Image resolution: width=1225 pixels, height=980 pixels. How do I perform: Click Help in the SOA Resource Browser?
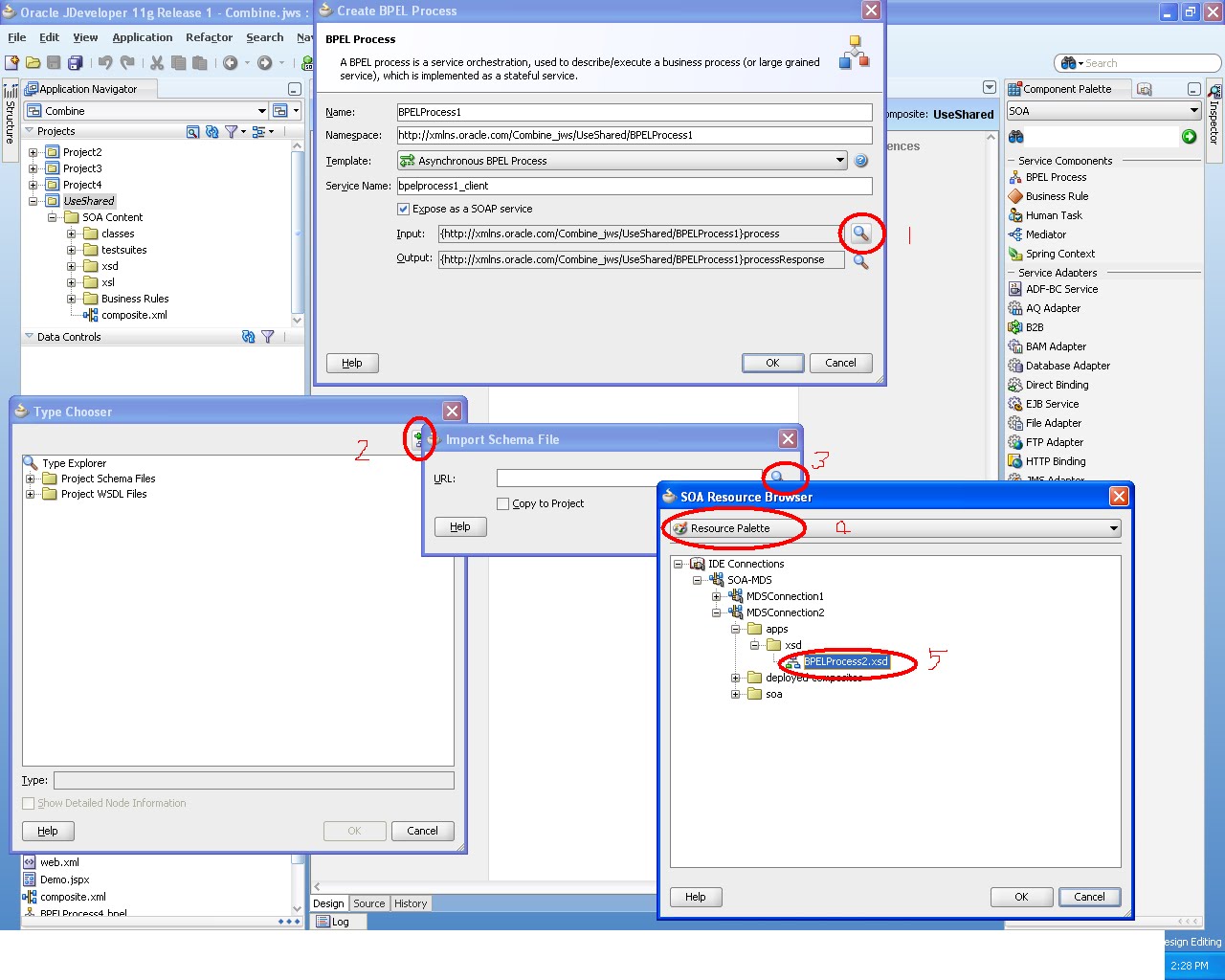click(696, 897)
